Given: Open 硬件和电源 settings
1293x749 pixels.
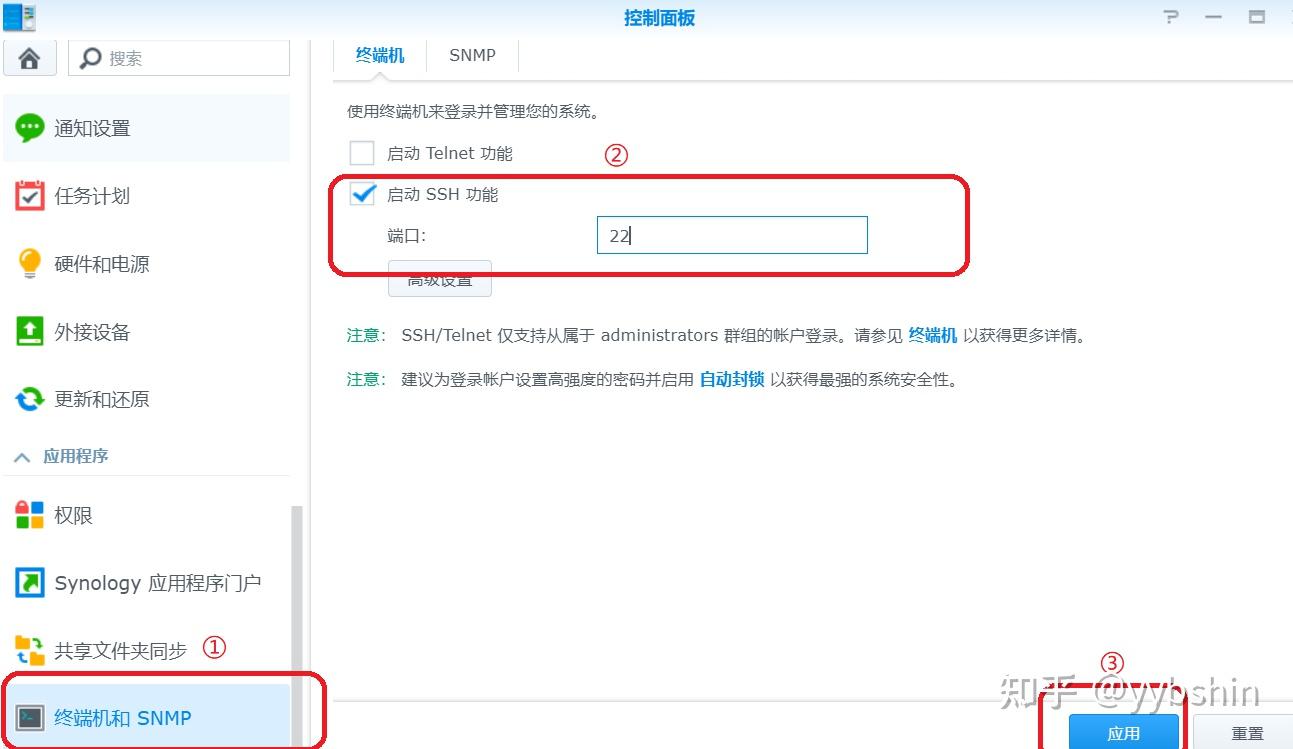Looking at the screenshot, I should pos(100,263).
